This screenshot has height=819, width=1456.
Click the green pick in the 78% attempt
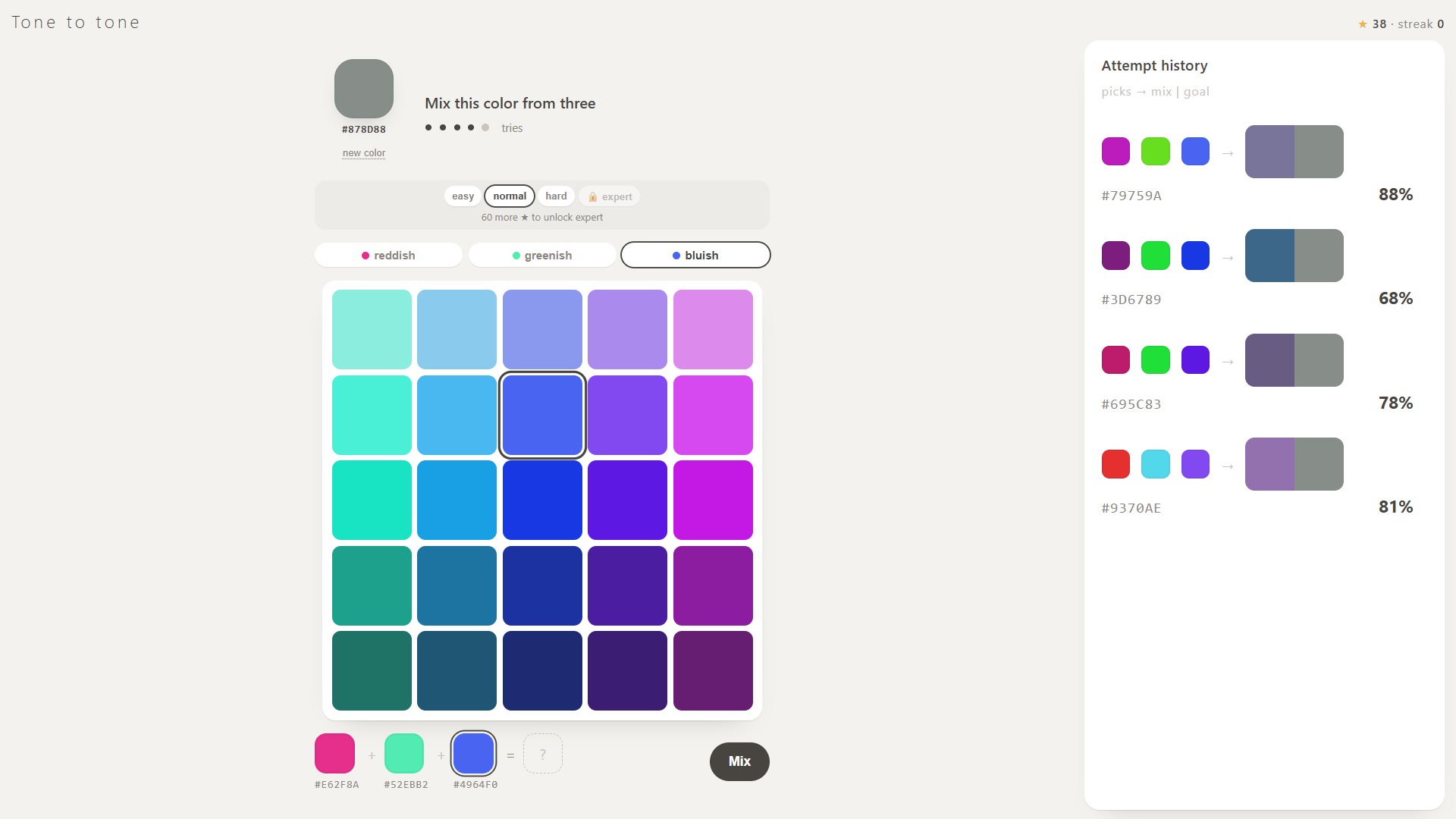point(1156,360)
